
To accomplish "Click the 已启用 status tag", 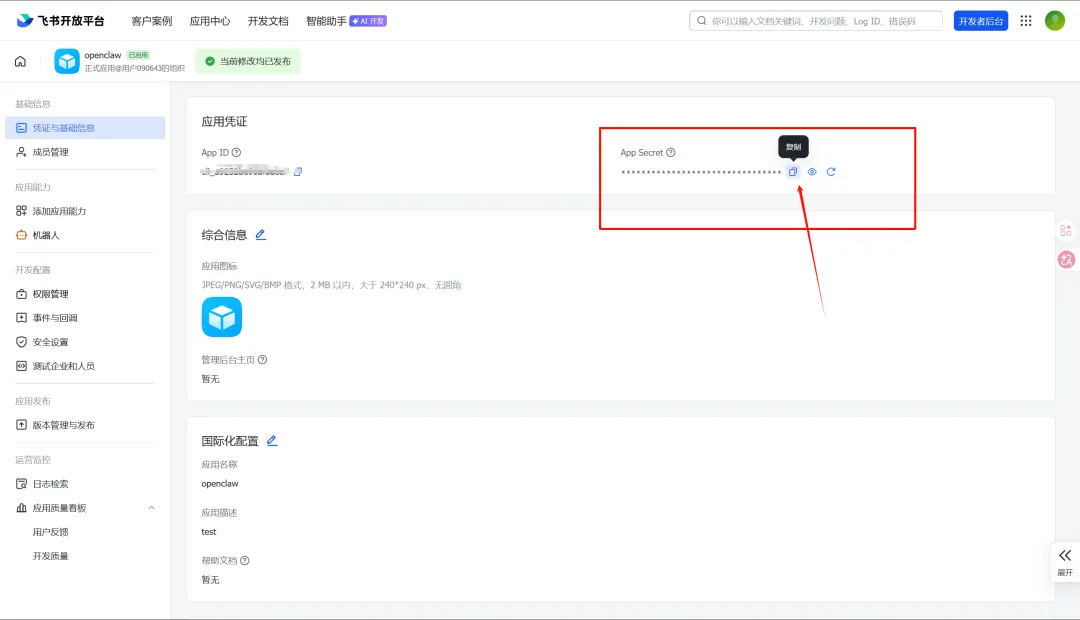I will (x=138, y=54).
